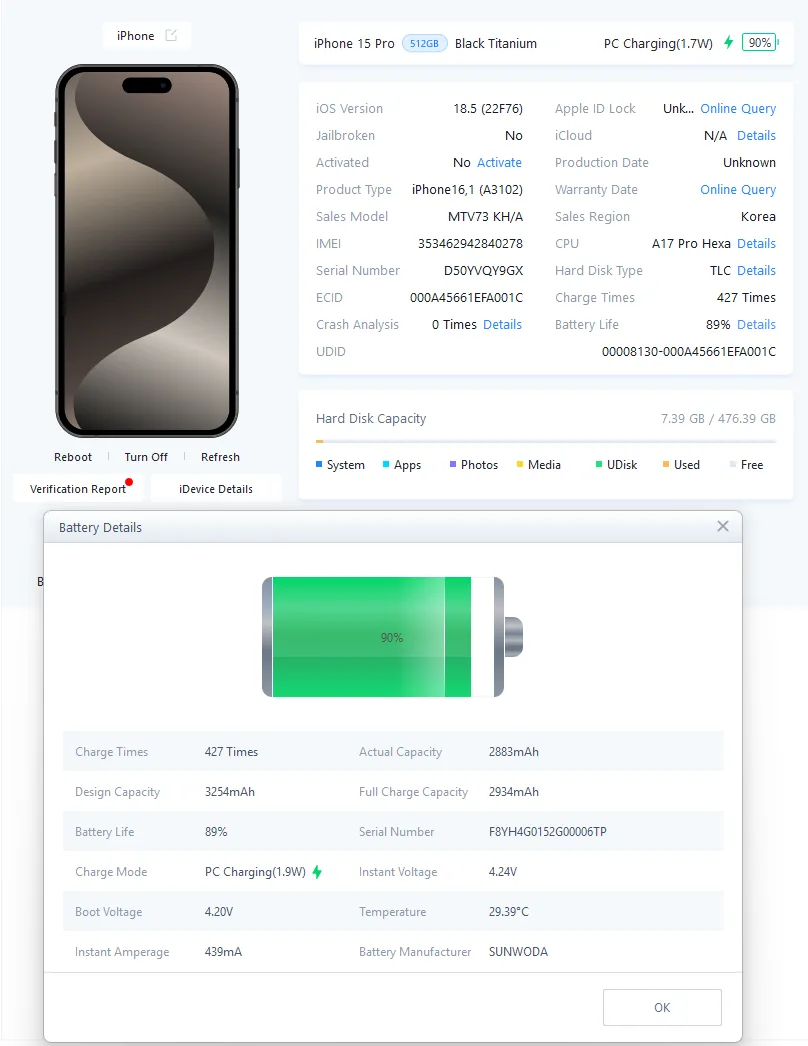Reboot the iPhone
Image resolution: width=808 pixels, height=1046 pixels.
click(73, 457)
